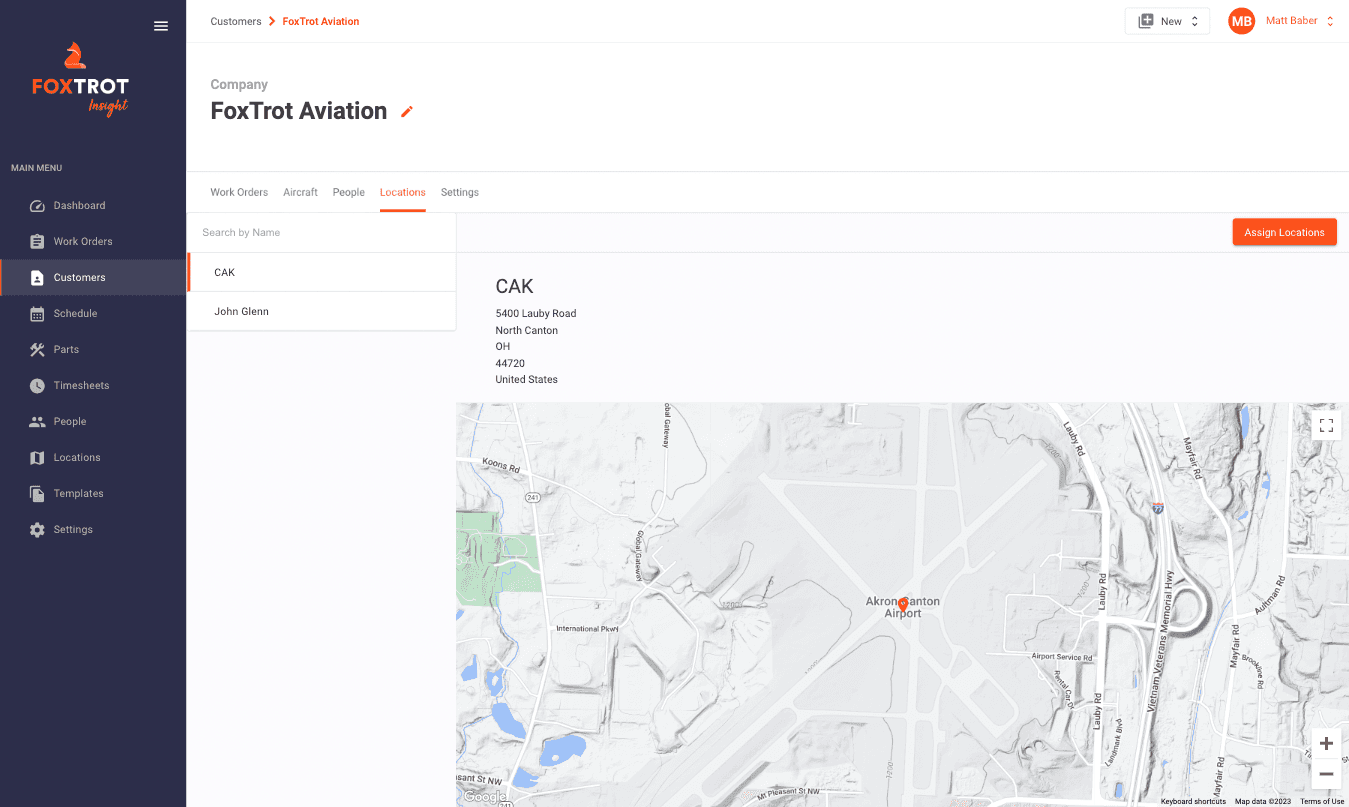Click the United States address line
The height and width of the screenshot is (807, 1349).
tap(527, 379)
